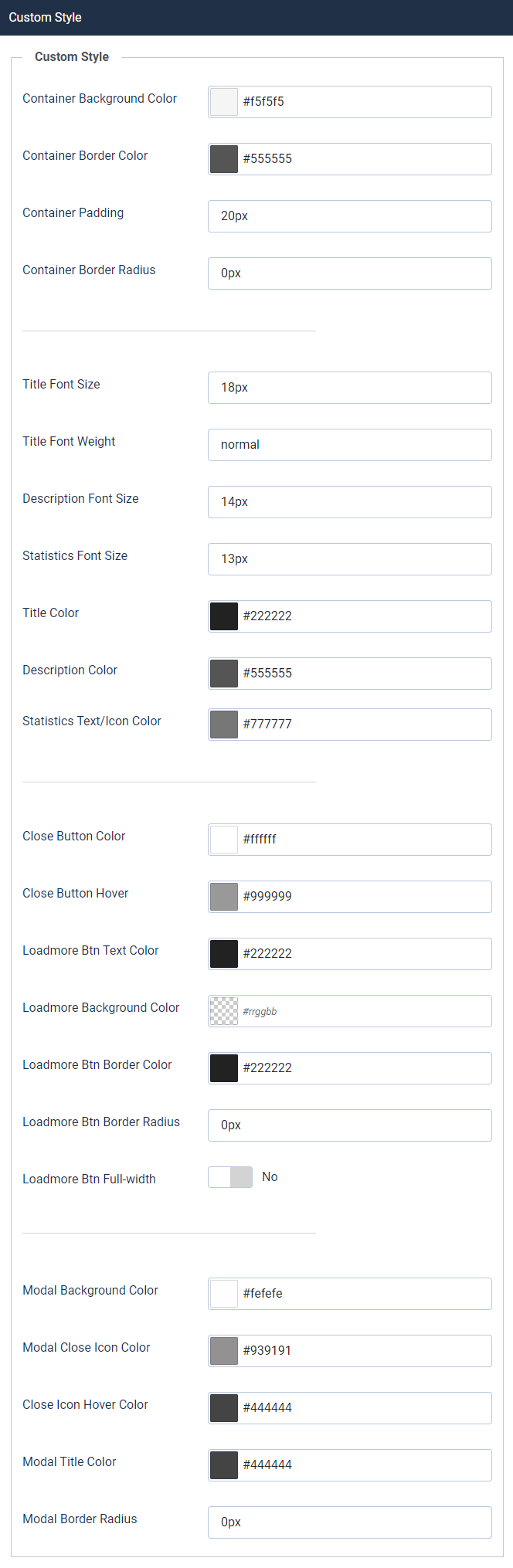The height and width of the screenshot is (1568, 513).
Task: Select the Title Font Weight field
Action: 349,445
